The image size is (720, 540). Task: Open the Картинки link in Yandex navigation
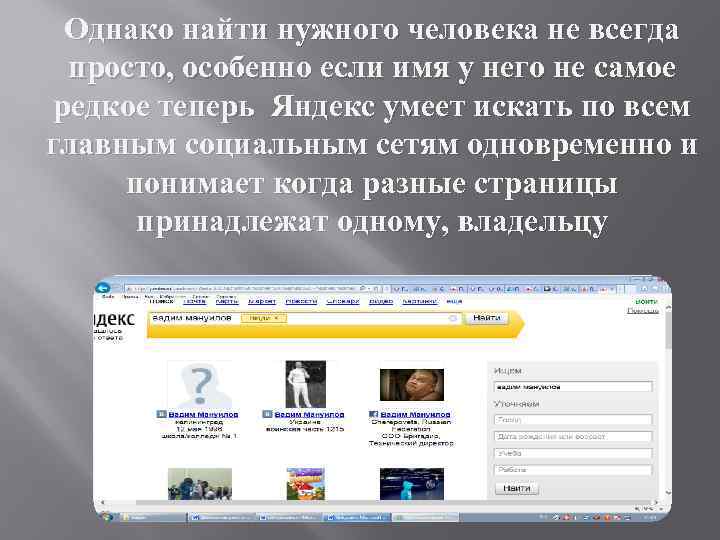coord(420,301)
